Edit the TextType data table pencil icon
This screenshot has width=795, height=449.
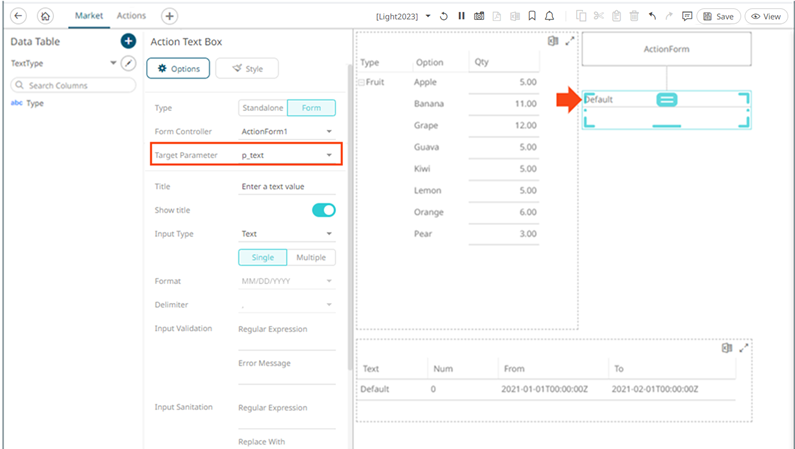[127, 63]
